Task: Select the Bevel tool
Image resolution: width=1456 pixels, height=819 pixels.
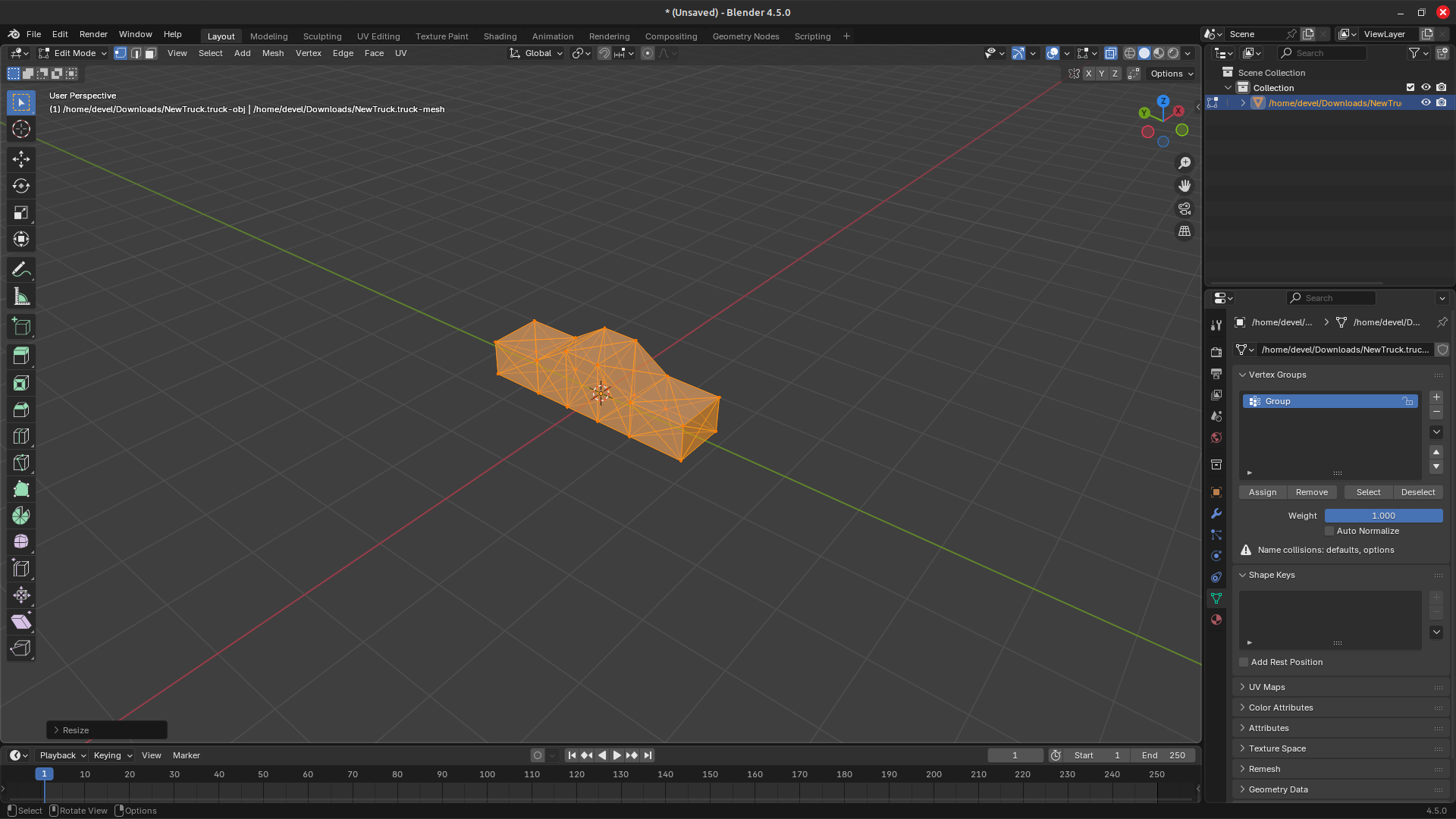Action: pos(21,409)
